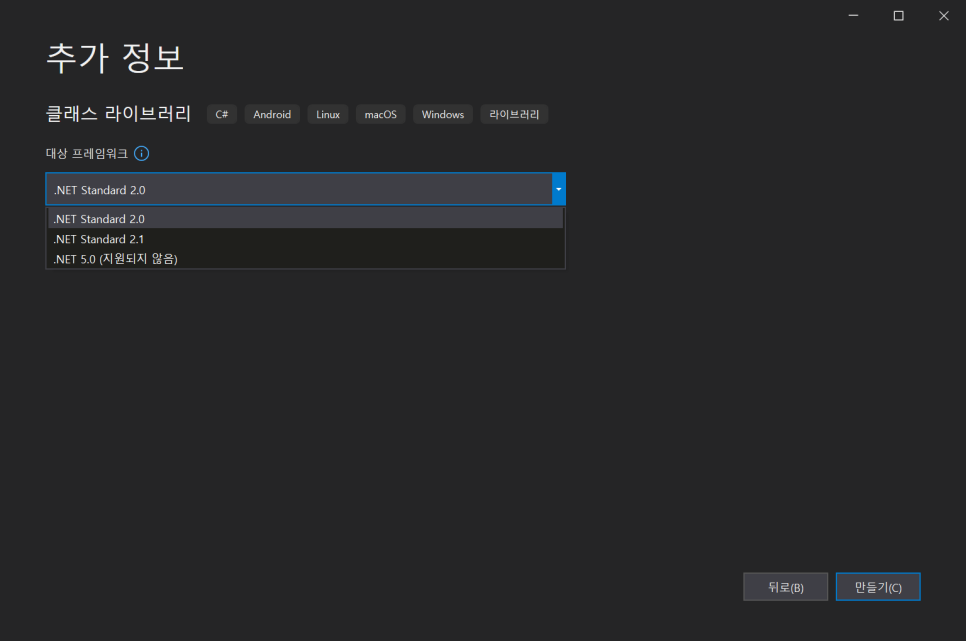
Task: Click the 라이브러리 tag
Action: click(514, 114)
